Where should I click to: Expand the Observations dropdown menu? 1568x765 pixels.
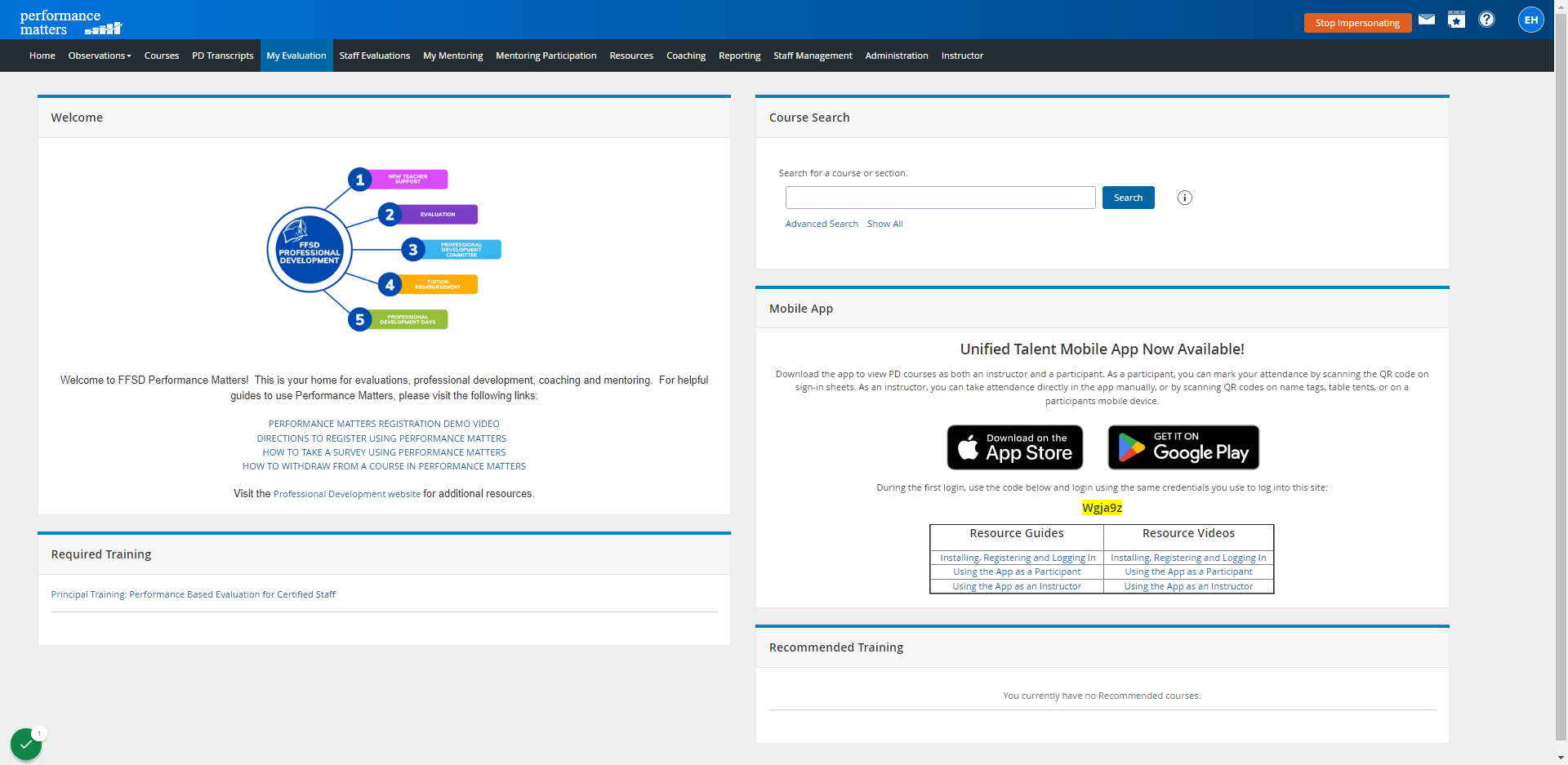100,56
